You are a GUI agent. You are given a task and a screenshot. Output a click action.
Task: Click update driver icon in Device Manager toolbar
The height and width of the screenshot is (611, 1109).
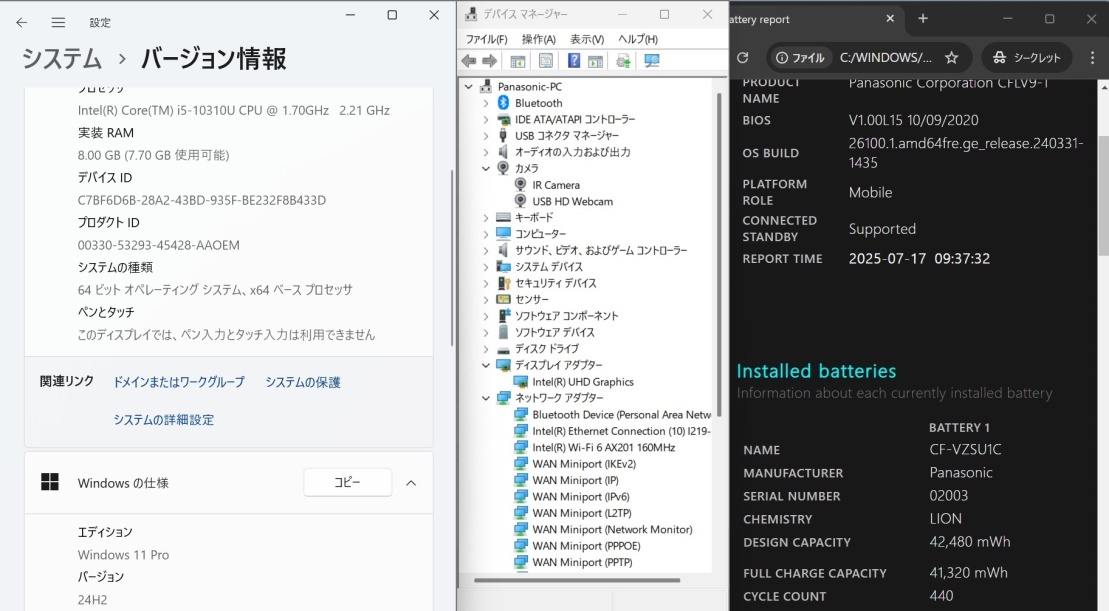(x=623, y=61)
